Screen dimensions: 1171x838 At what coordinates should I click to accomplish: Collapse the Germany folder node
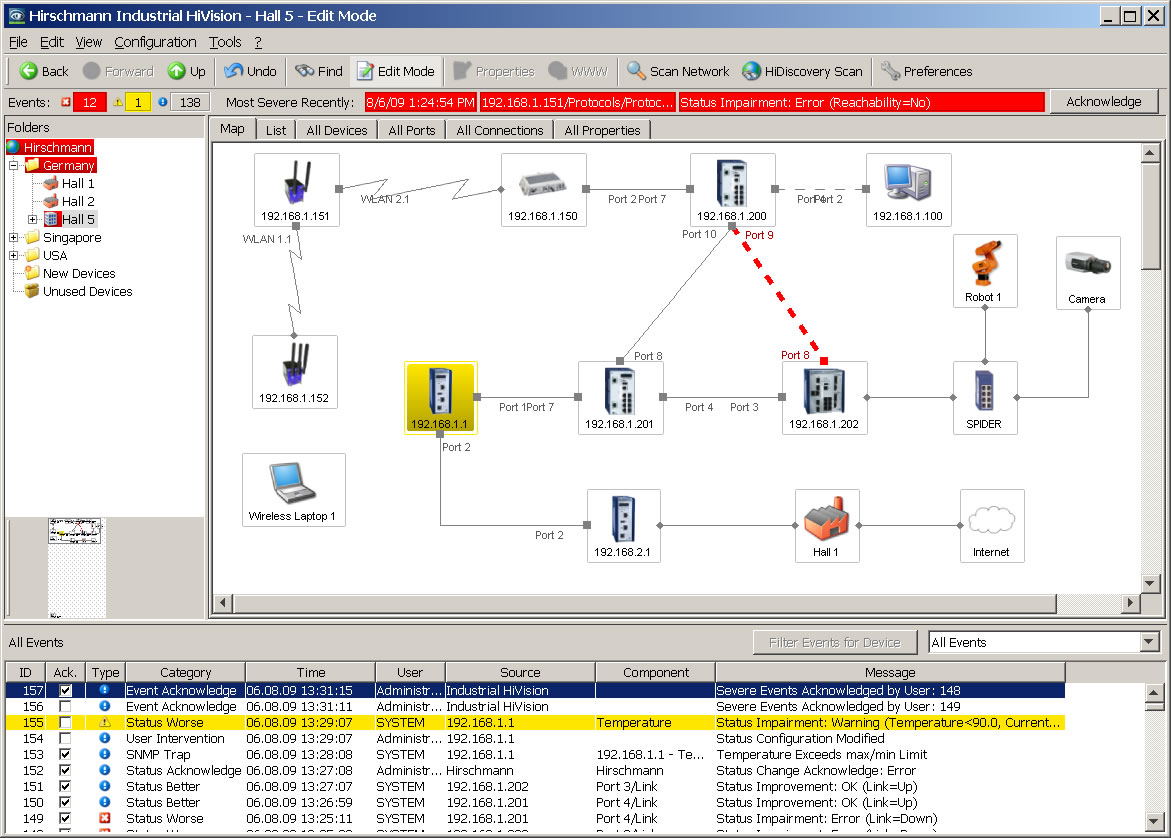[14, 166]
